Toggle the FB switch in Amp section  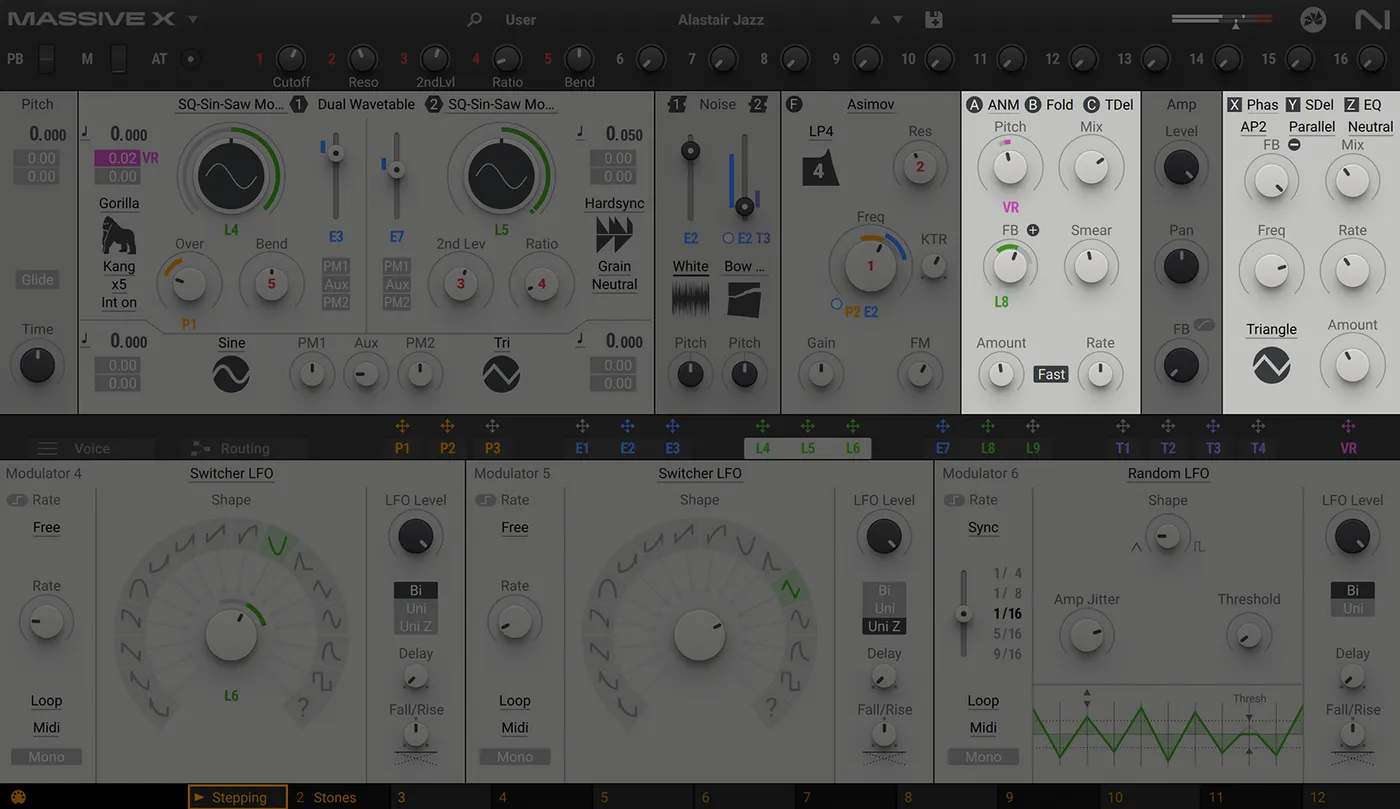[1204, 324]
